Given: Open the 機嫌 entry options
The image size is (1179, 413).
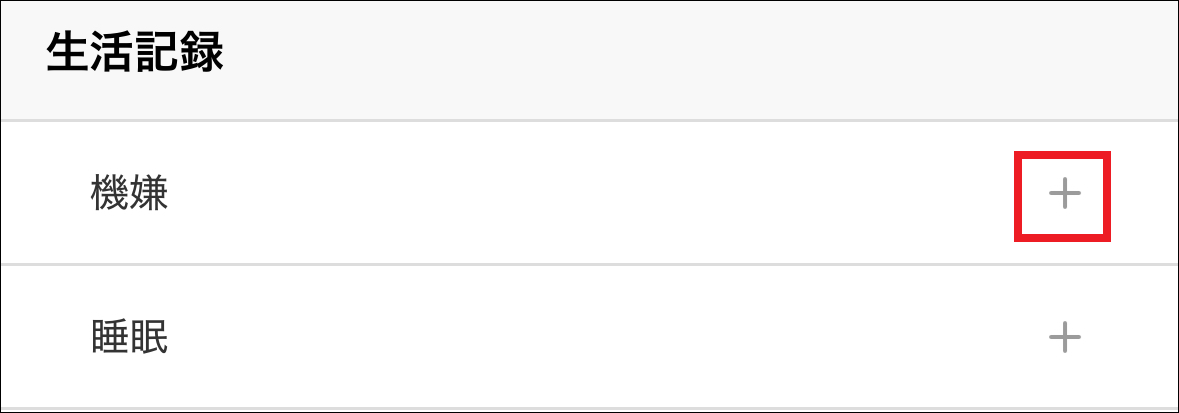Looking at the screenshot, I should click(x=1064, y=194).
